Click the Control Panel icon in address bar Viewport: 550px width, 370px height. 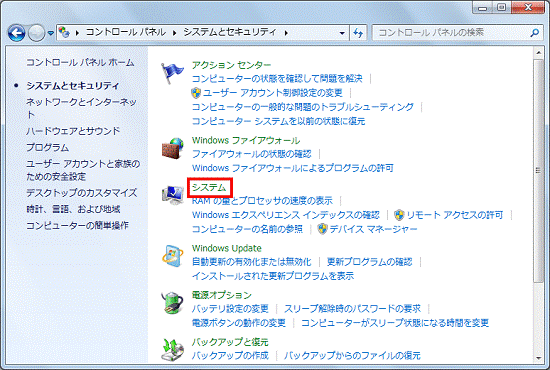click(64, 33)
